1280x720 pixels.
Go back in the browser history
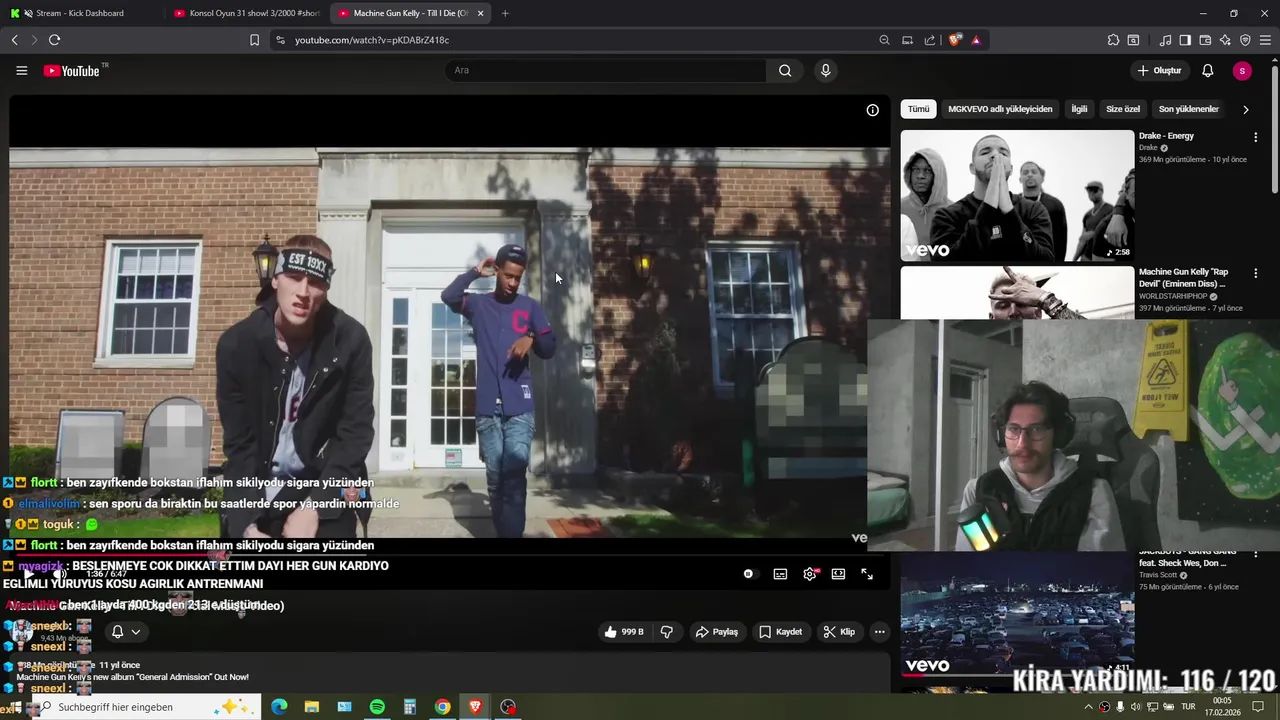(x=14, y=40)
